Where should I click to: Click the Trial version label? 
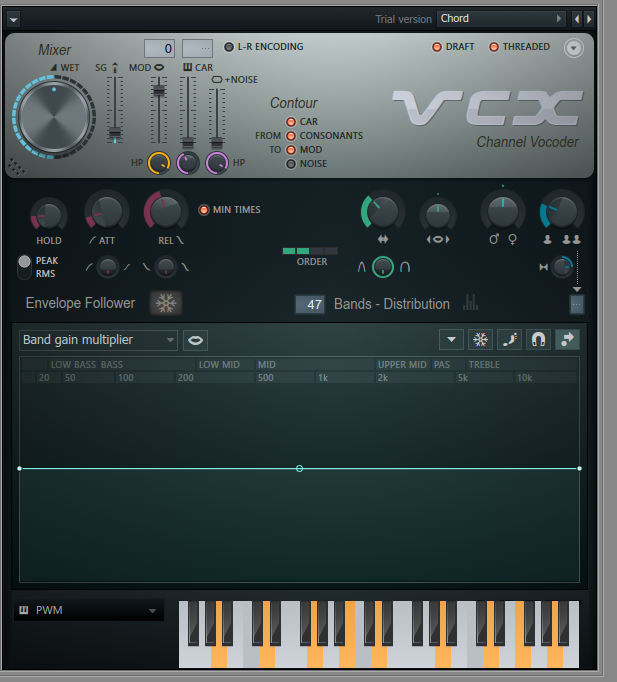404,19
